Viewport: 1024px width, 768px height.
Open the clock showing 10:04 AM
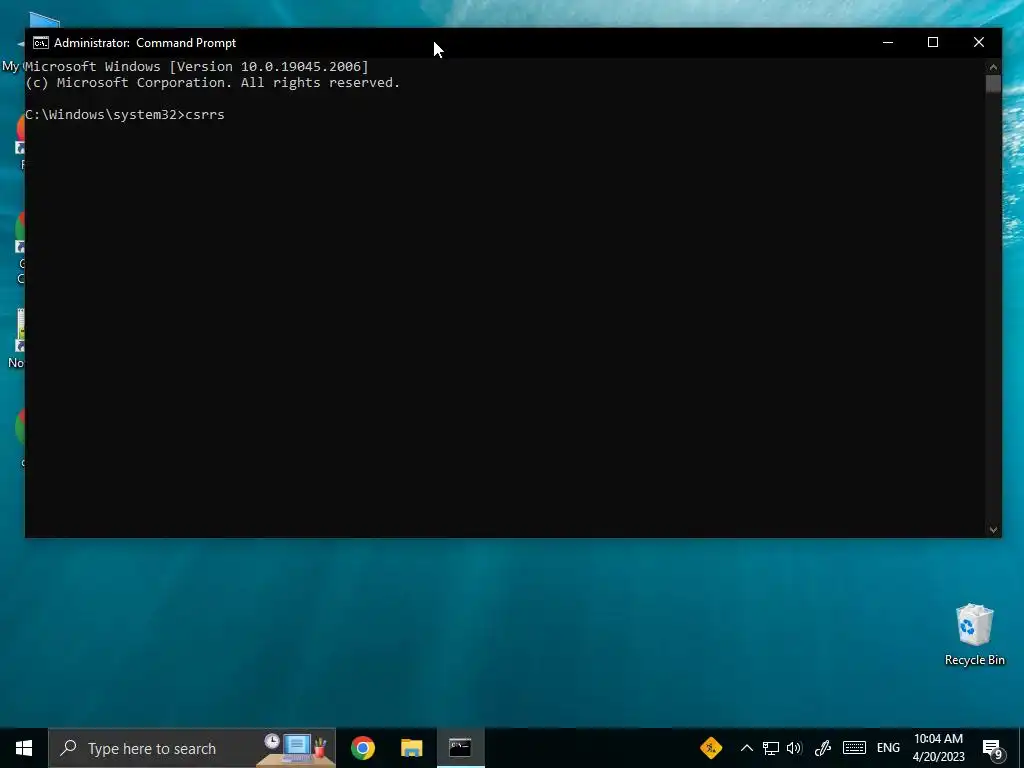pos(938,748)
